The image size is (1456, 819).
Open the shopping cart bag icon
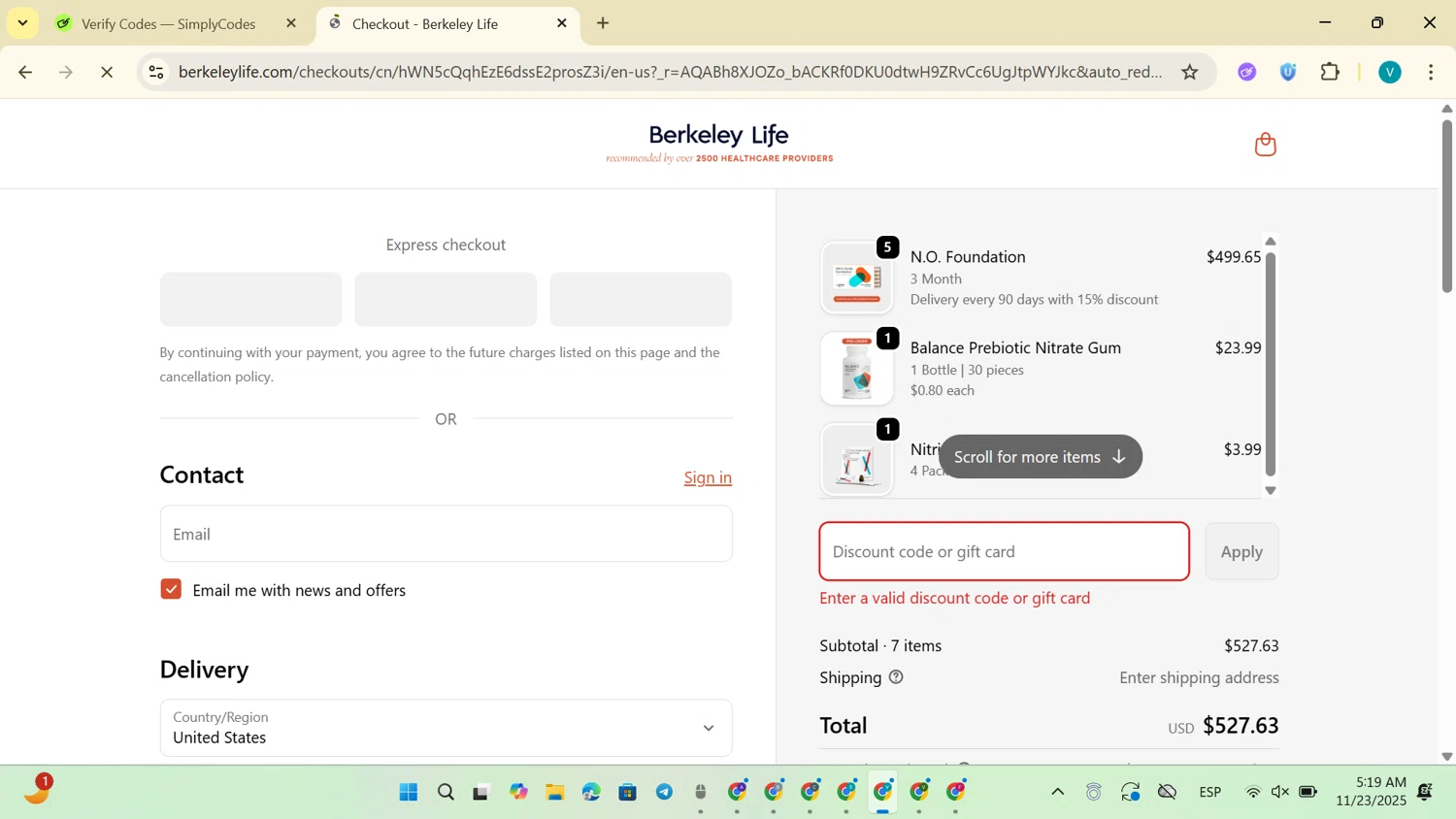point(1265,145)
